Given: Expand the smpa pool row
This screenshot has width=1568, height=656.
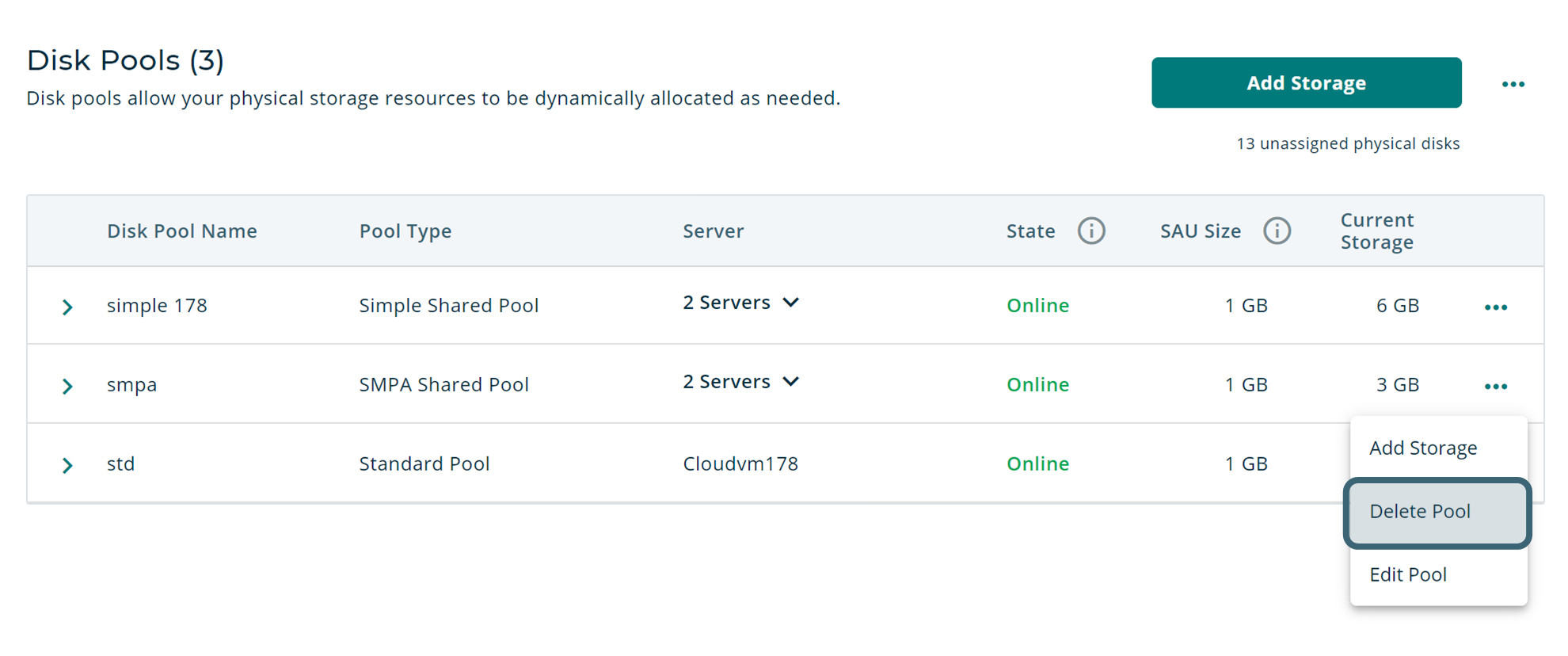Looking at the screenshot, I should pyautogui.click(x=67, y=387).
